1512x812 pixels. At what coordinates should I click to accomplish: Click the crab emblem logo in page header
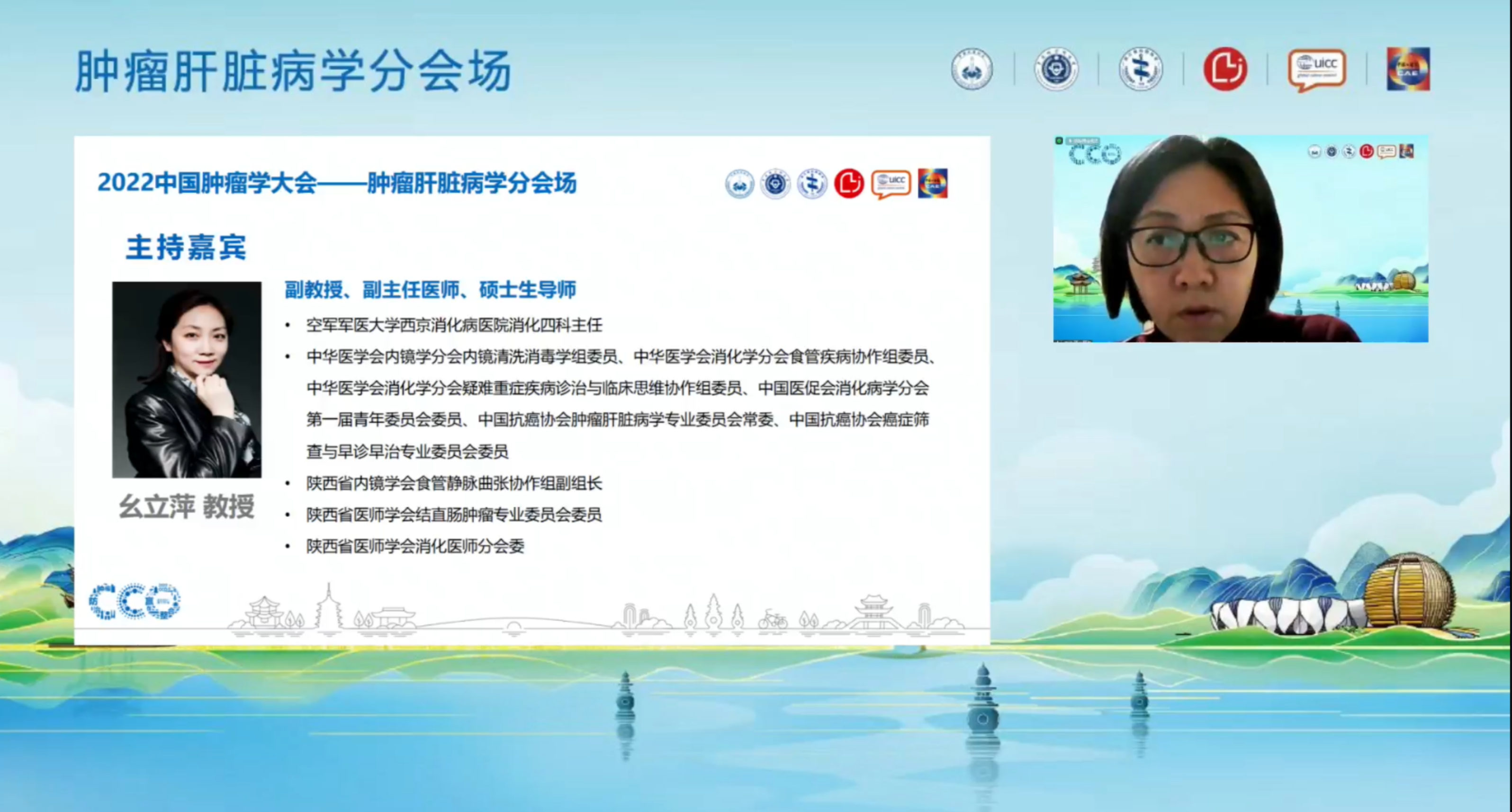tap(972, 69)
